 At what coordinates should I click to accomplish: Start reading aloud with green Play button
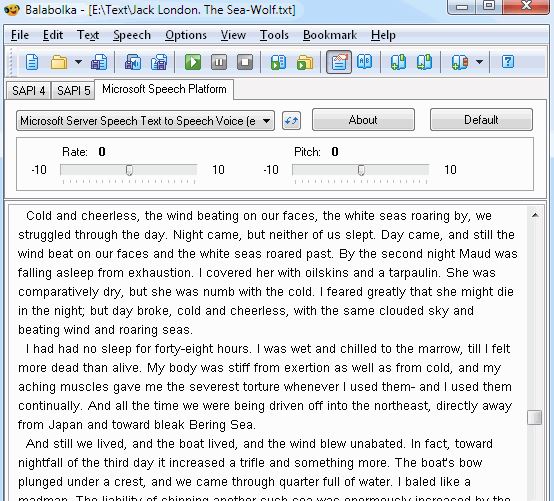pyautogui.click(x=193, y=63)
